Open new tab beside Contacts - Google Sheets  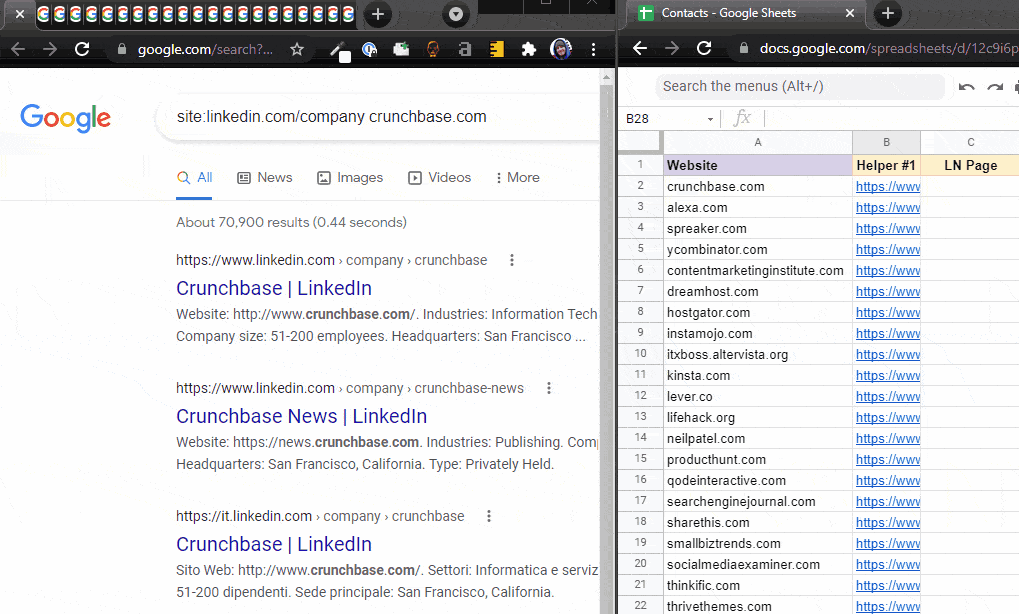888,14
